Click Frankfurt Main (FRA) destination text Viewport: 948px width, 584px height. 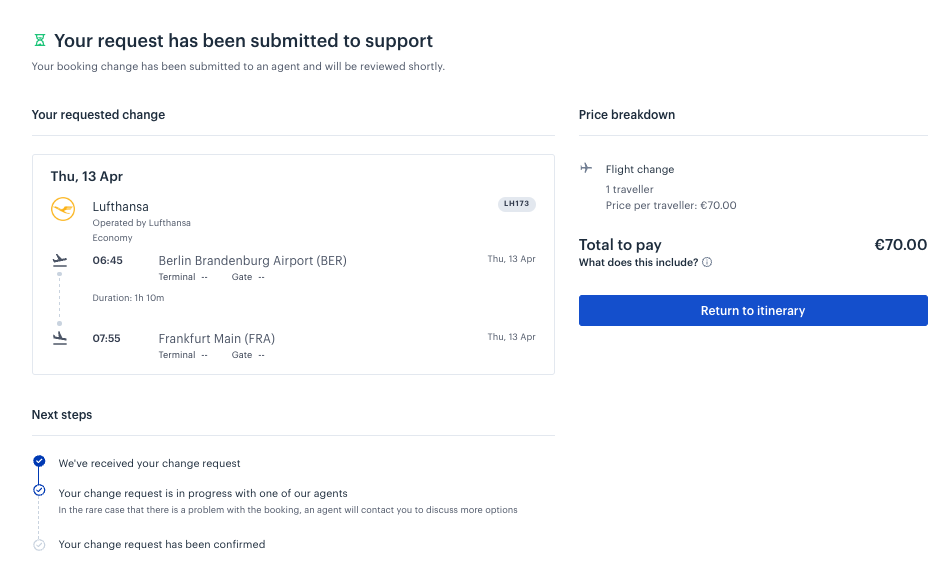tap(216, 339)
